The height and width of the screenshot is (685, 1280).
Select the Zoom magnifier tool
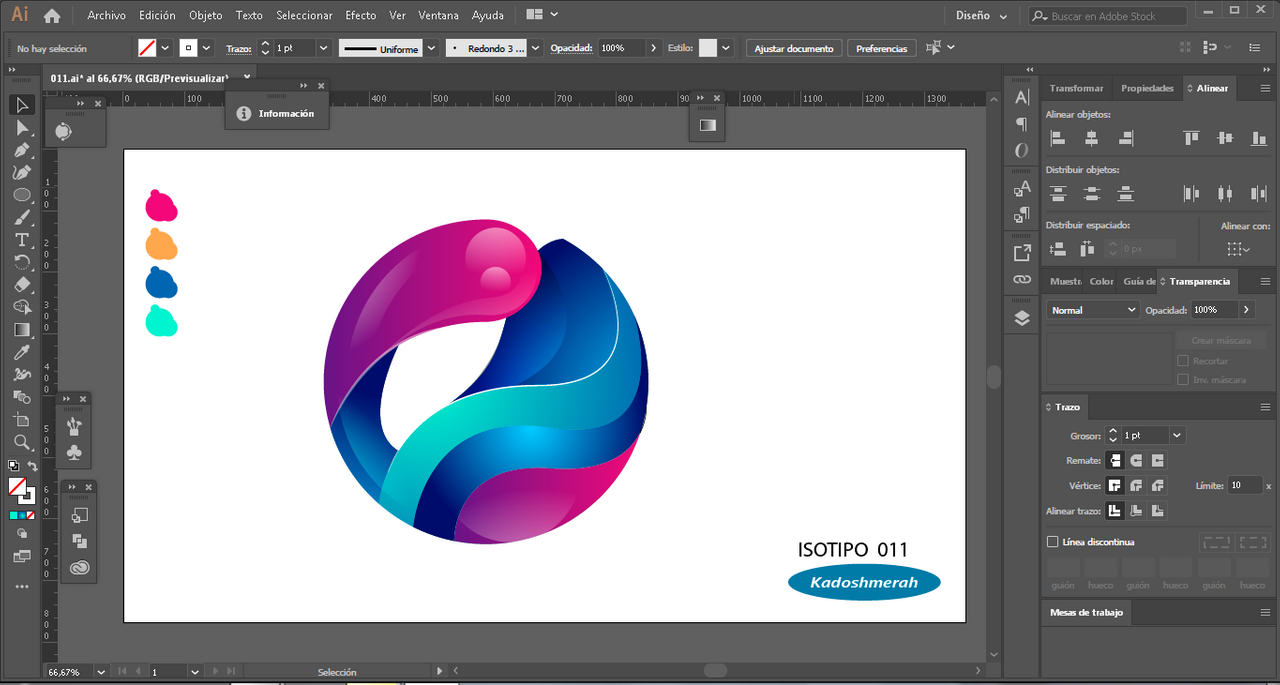[22, 442]
